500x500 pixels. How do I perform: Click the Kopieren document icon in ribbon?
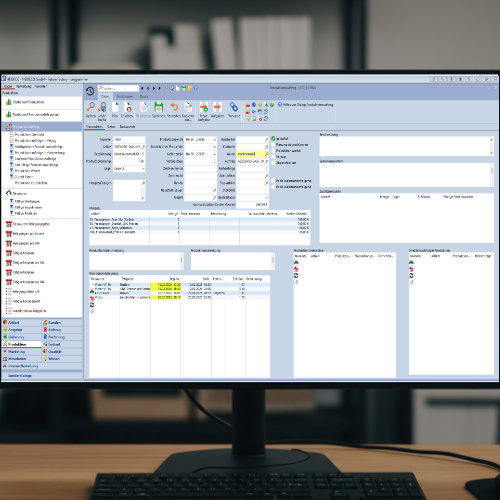point(188,107)
